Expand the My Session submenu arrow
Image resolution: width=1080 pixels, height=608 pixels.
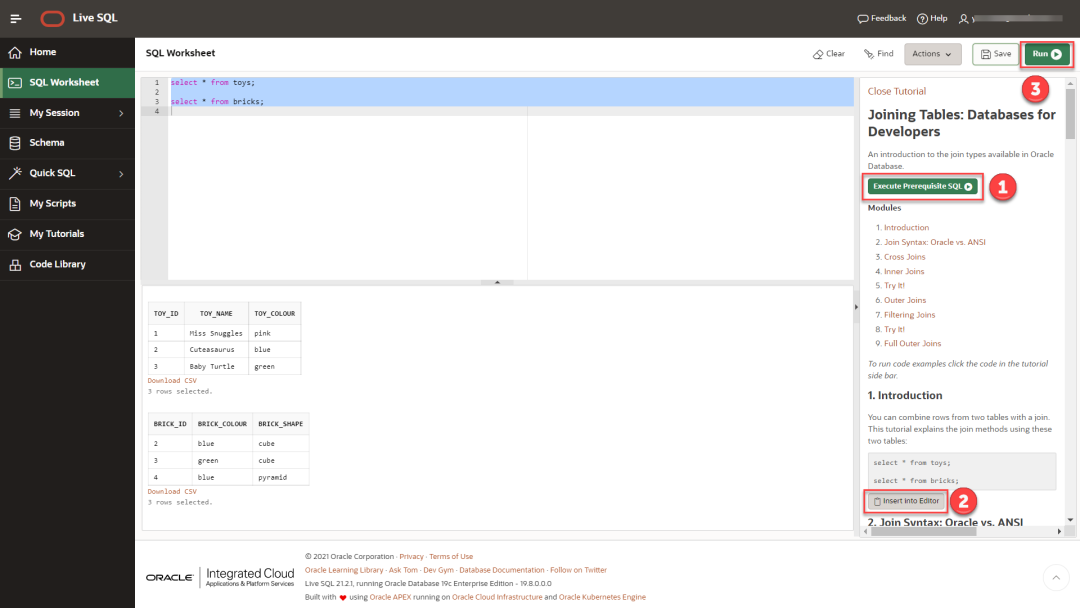click(121, 113)
